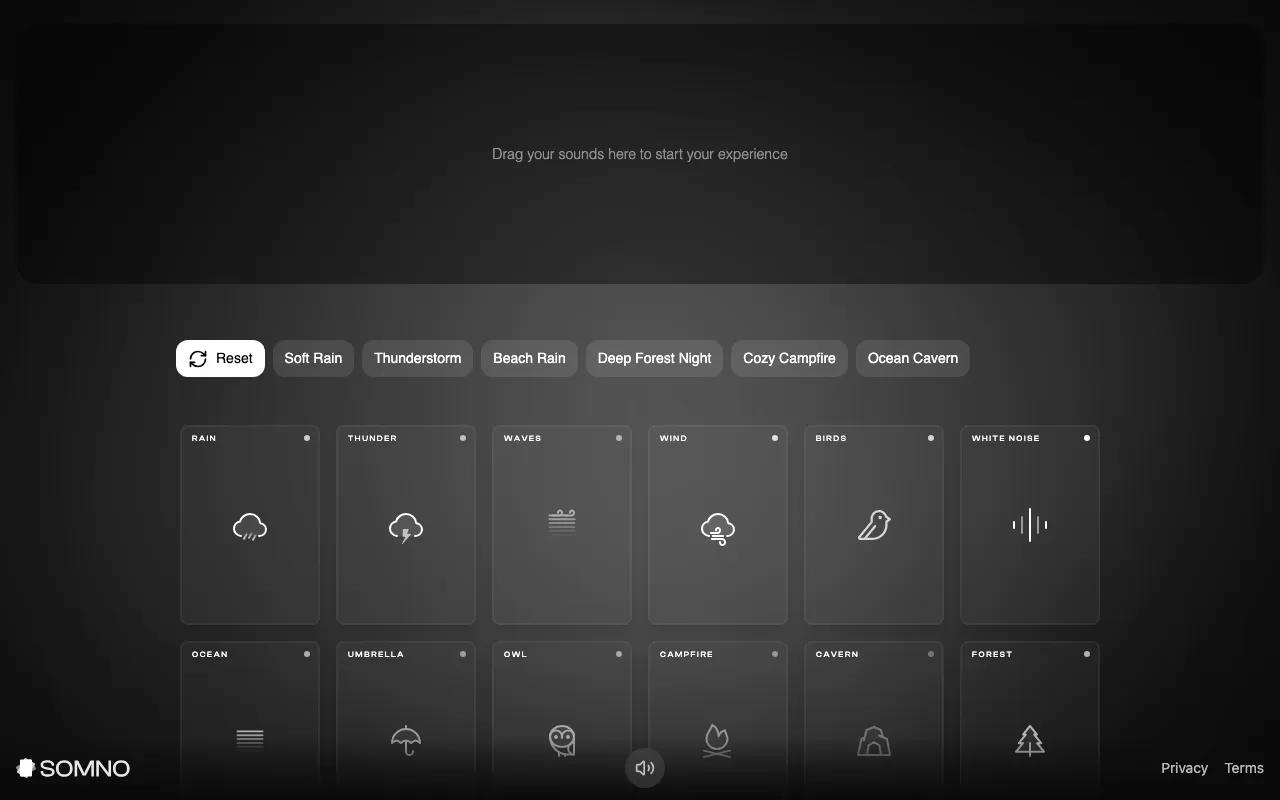The image size is (1280, 800).
Task: Click the OCEAN card label
Action: coord(210,654)
